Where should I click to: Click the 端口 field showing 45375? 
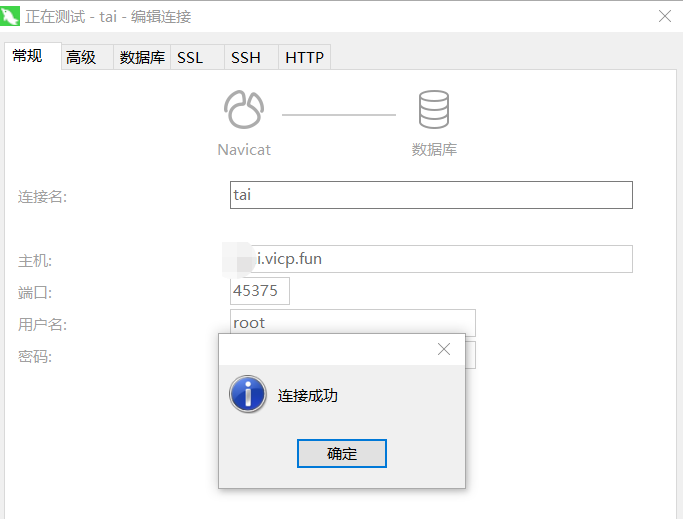[x=260, y=291]
